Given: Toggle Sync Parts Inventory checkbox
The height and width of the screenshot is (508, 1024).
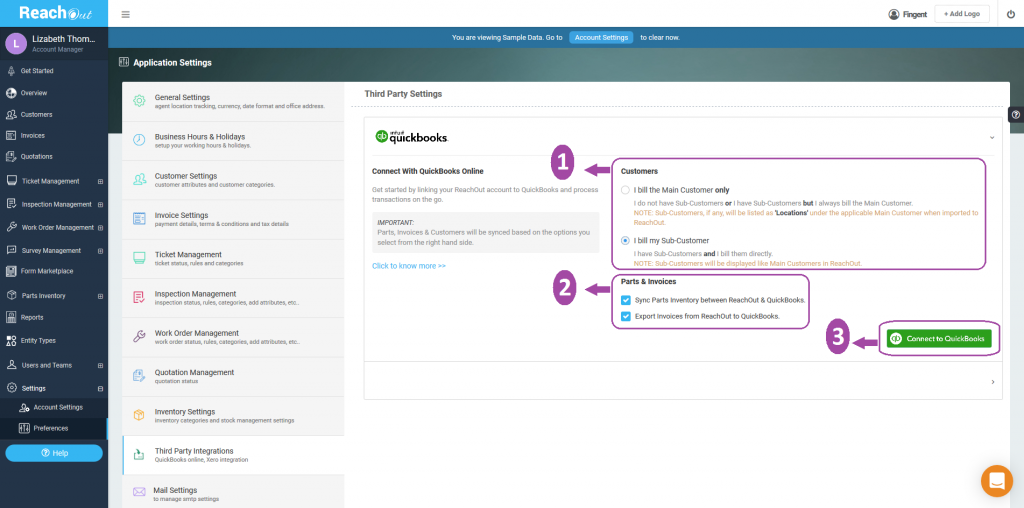Looking at the screenshot, I should click(x=626, y=300).
